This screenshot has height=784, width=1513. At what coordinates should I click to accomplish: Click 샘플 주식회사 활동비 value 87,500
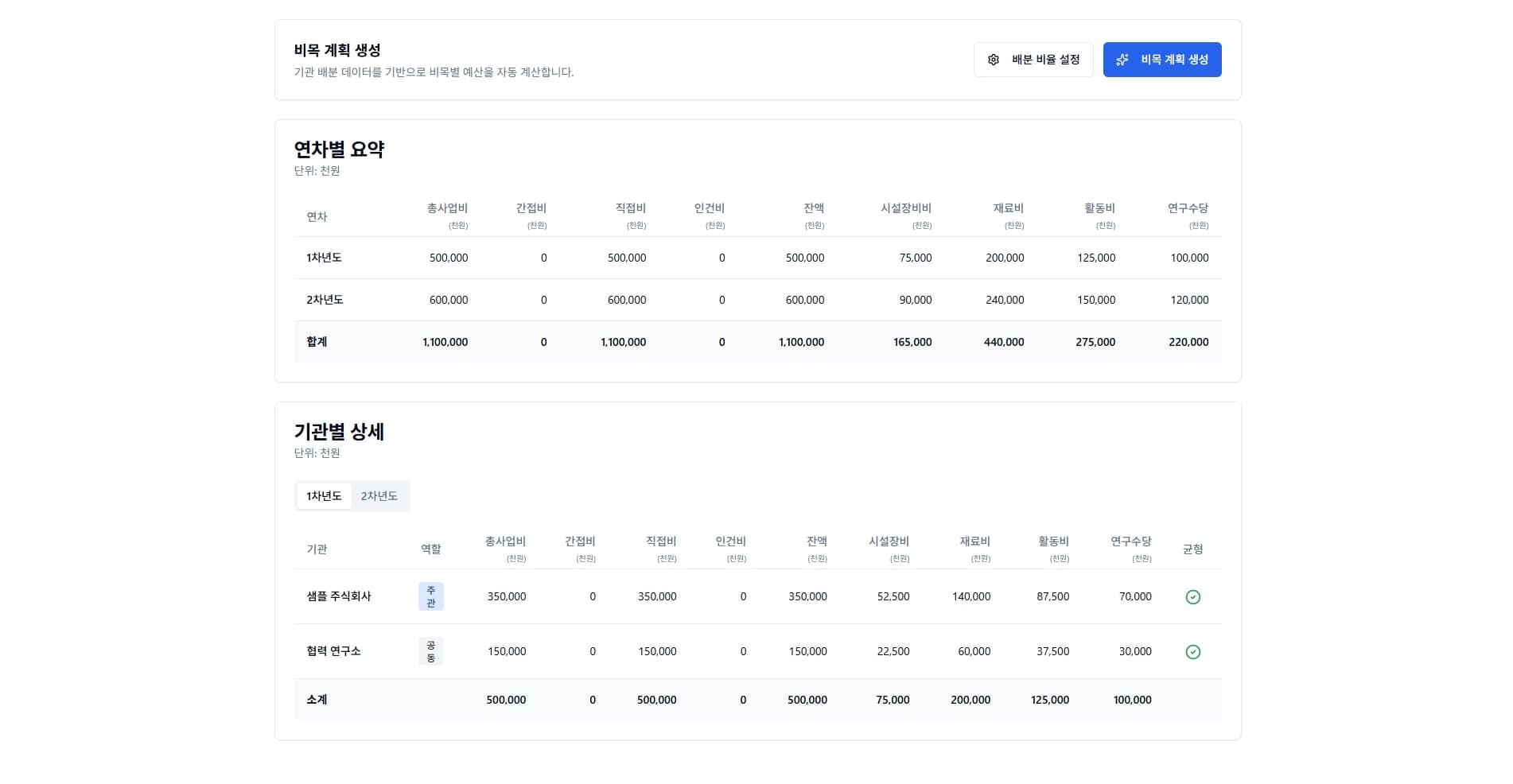[1052, 596]
